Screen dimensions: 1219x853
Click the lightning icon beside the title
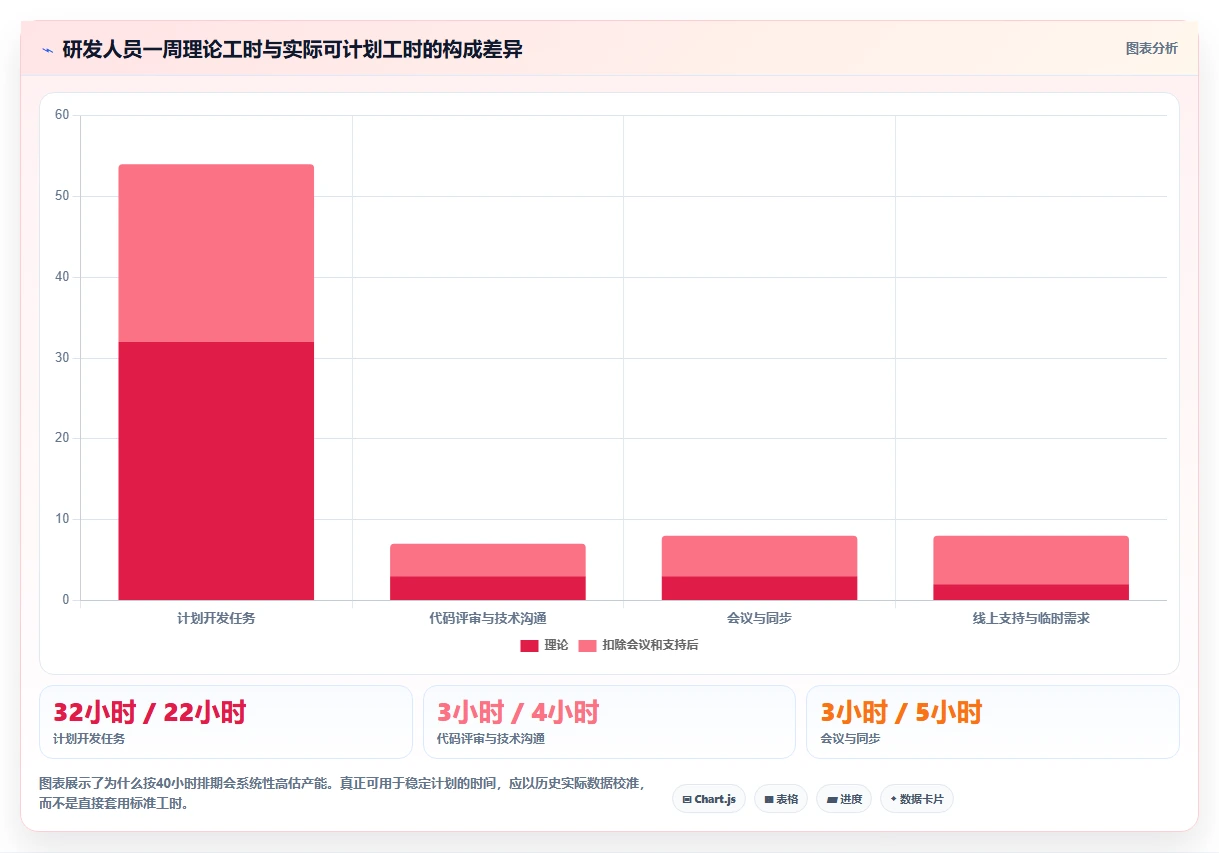pos(47,49)
